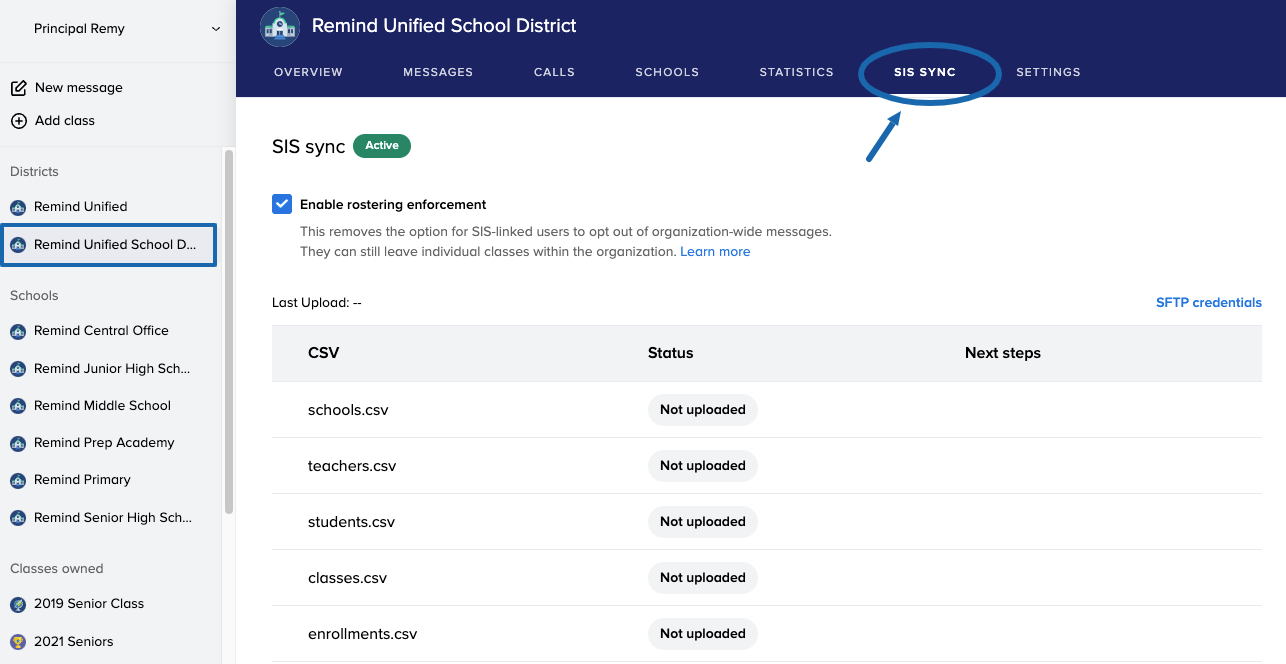Image resolution: width=1286 pixels, height=664 pixels.
Task: Click the Add class plus icon
Action: pyautogui.click(x=18, y=121)
